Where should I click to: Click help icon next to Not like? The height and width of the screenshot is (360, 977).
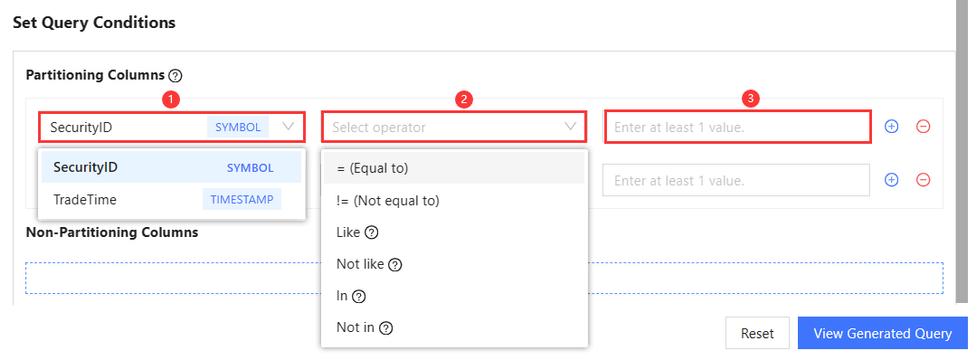coord(395,265)
